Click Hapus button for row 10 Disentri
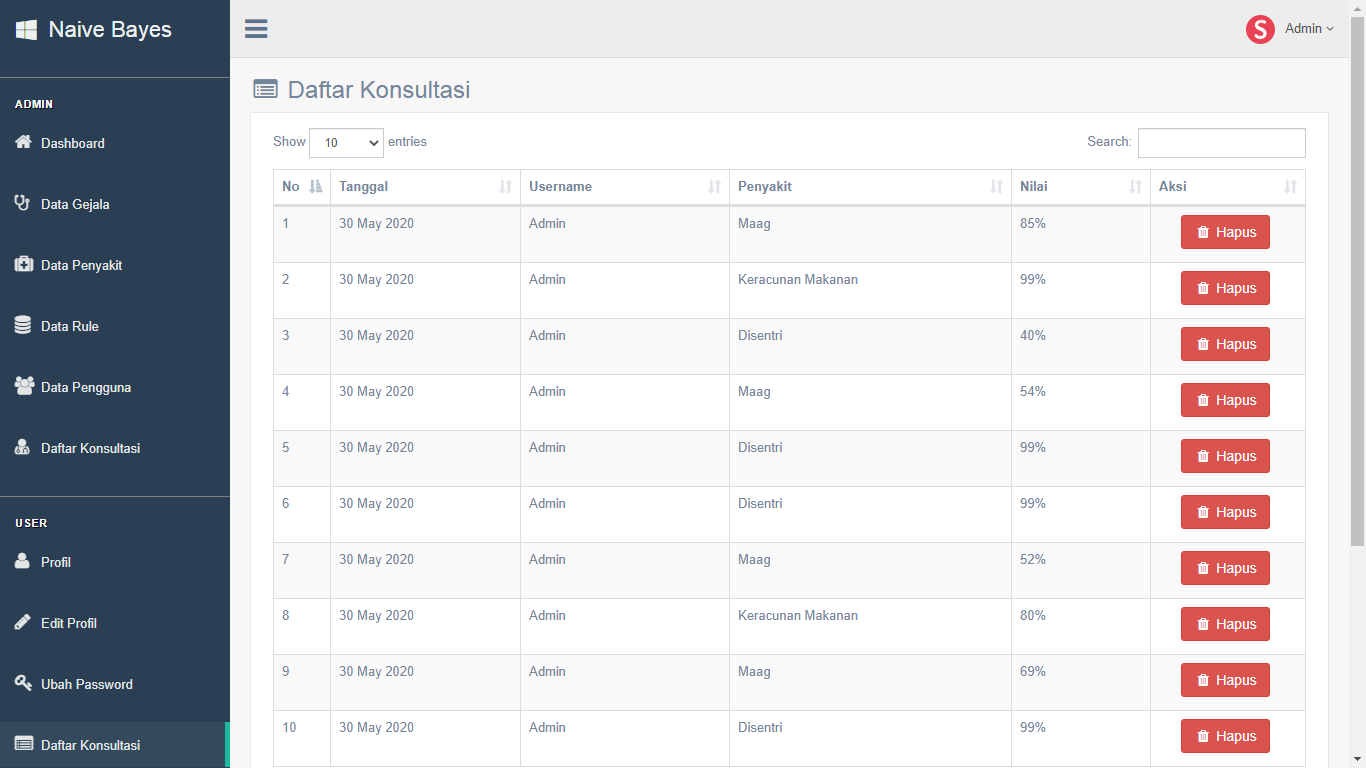 (1225, 736)
